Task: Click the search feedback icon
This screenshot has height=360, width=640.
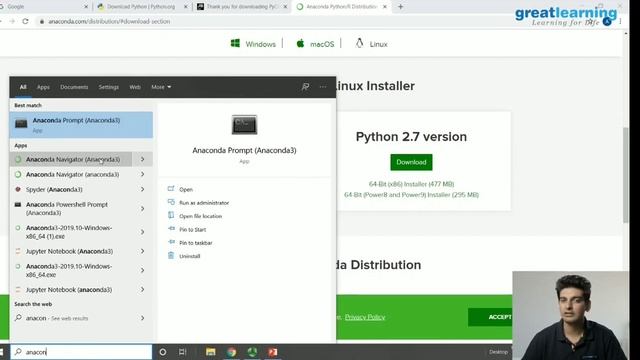Action: [305, 87]
